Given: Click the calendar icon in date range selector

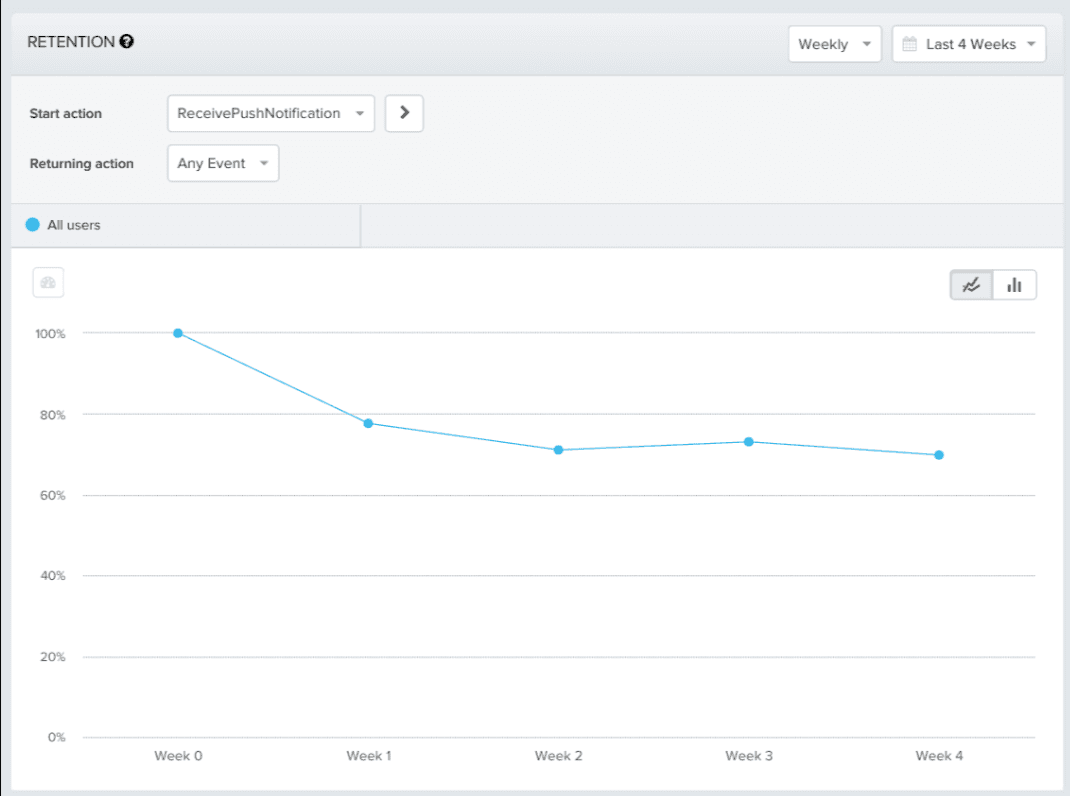Looking at the screenshot, I should (909, 44).
